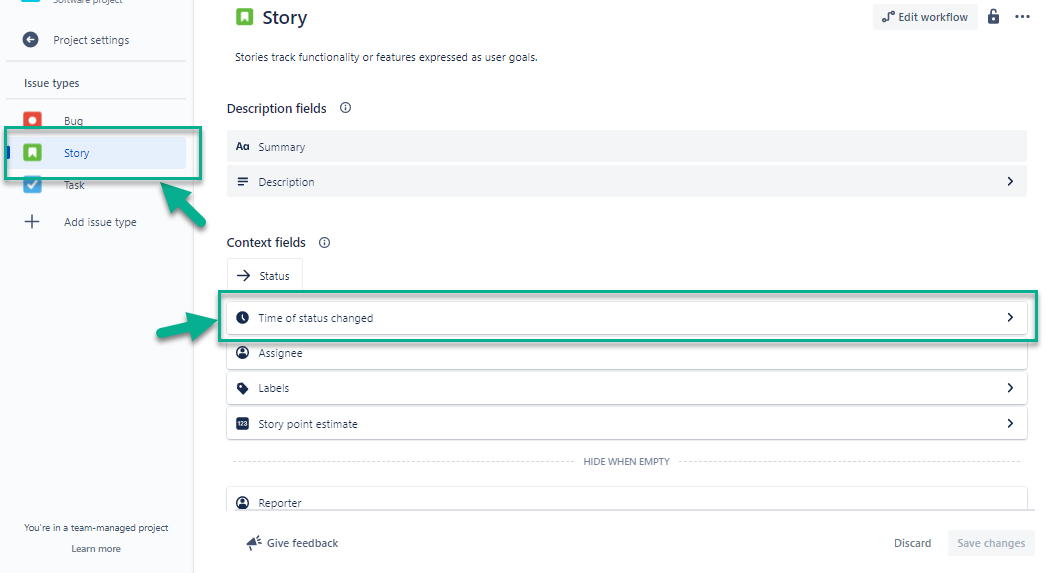Click the blue Task checkmark icon
Screen dimensions: 1060x573
coord(32,185)
